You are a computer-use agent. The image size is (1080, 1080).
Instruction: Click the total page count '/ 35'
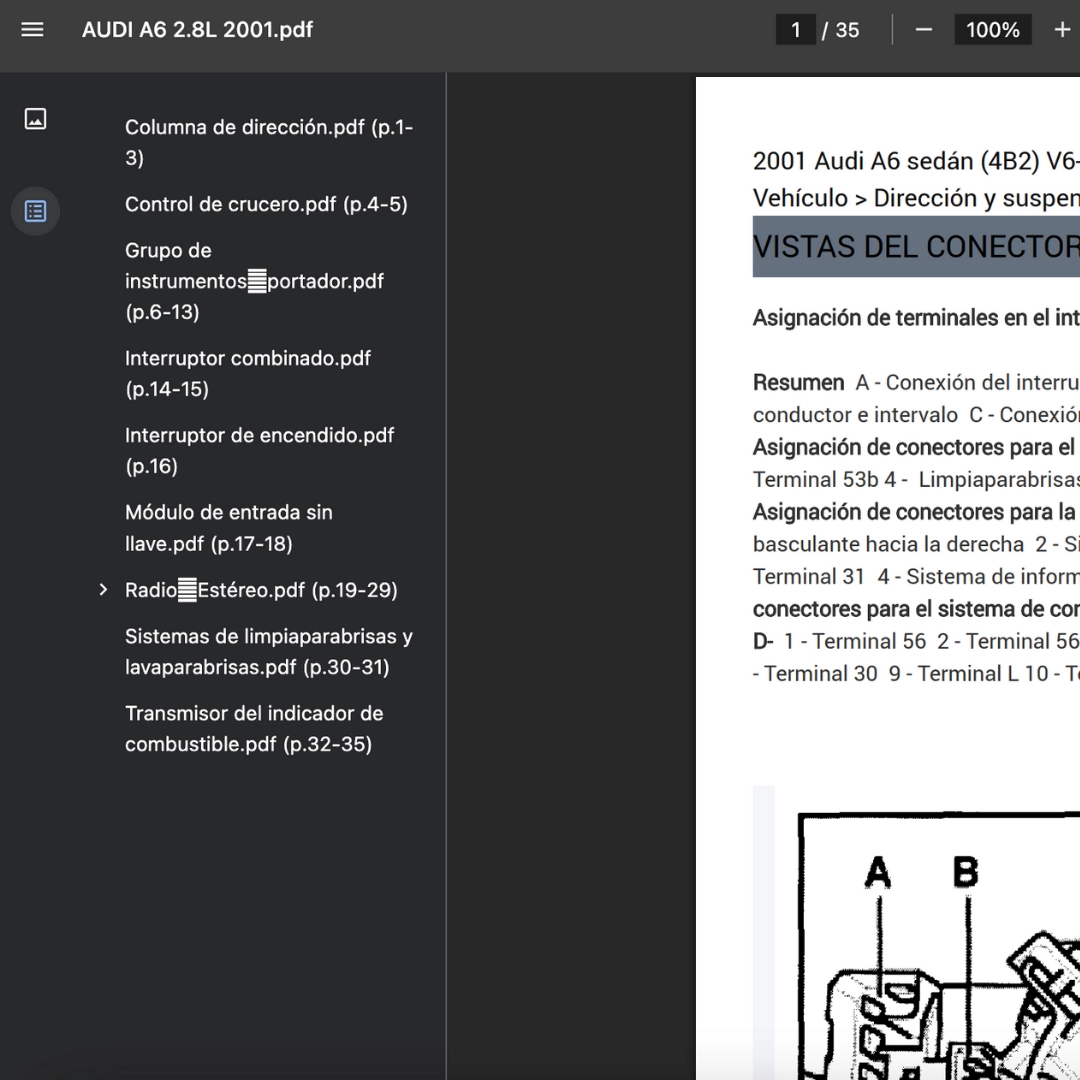(x=840, y=30)
